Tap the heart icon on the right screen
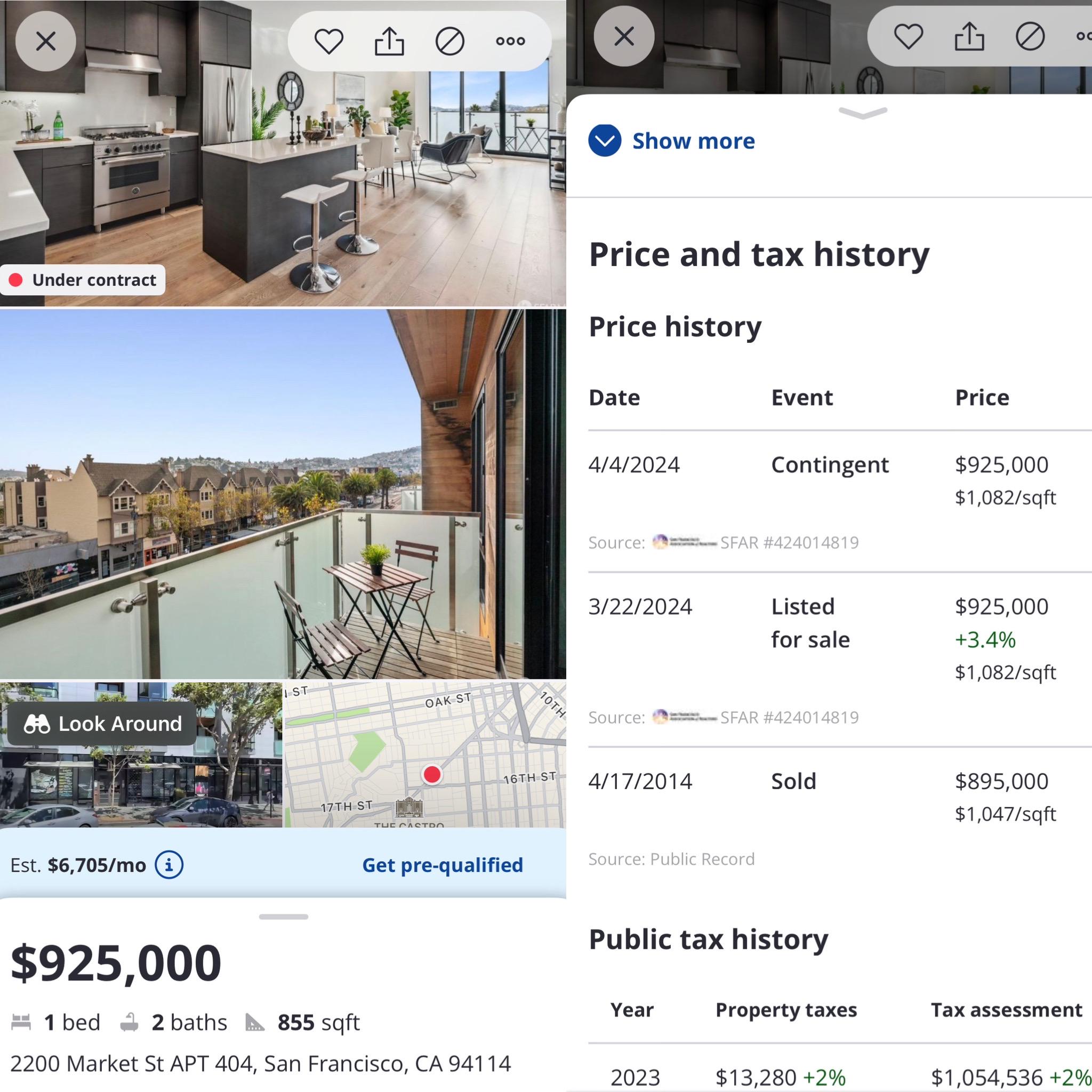This screenshot has height=1092, width=1092. (907, 36)
